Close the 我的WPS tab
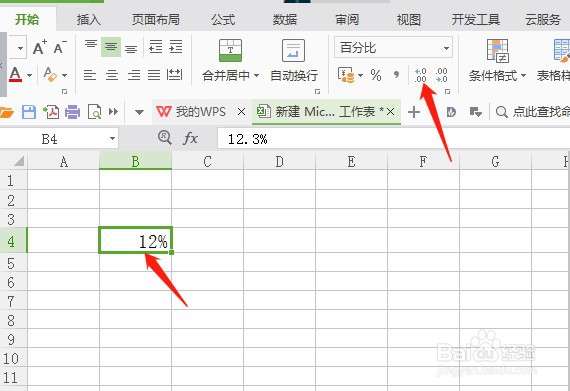 (241, 112)
